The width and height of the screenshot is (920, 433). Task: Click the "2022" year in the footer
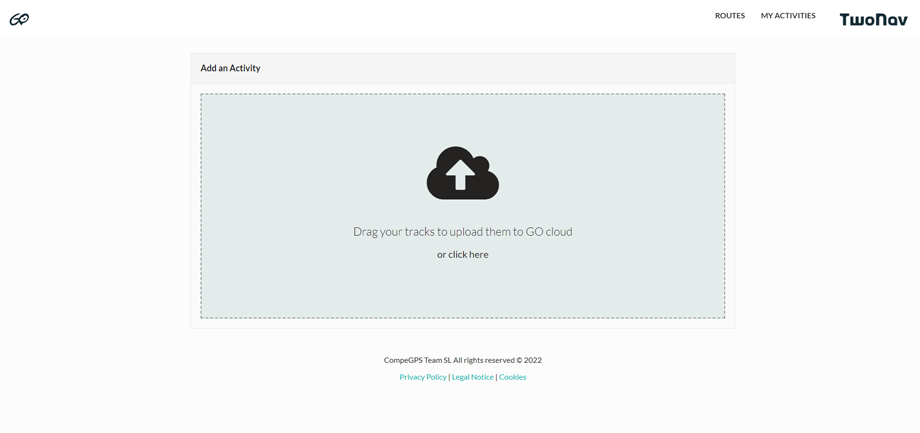(532, 360)
